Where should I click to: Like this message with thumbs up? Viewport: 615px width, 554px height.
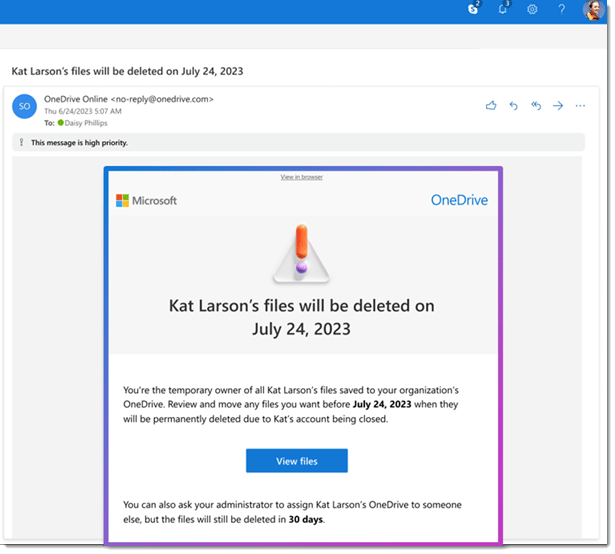(491, 105)
